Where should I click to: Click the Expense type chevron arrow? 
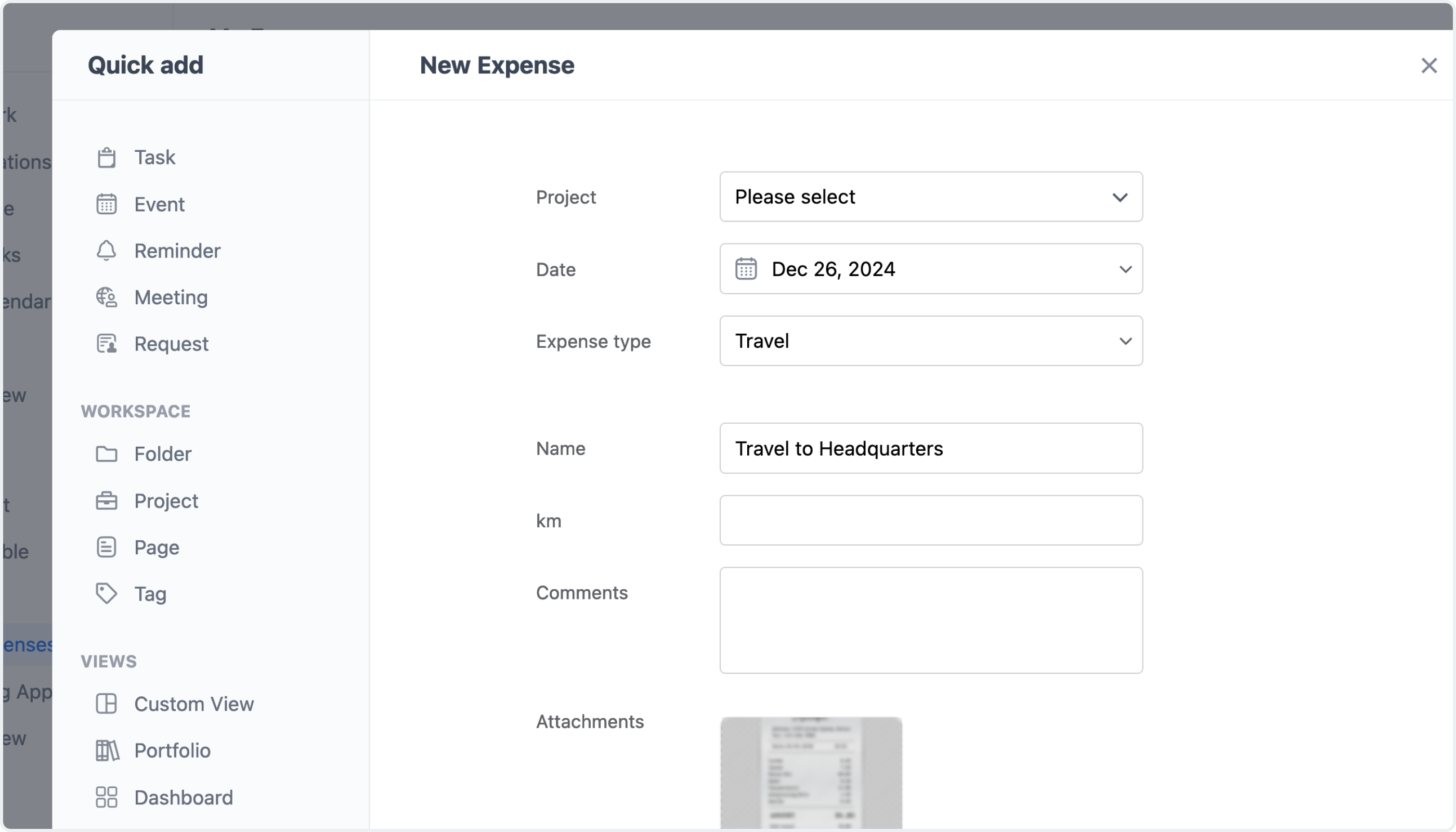click(x=1125, y=341)
